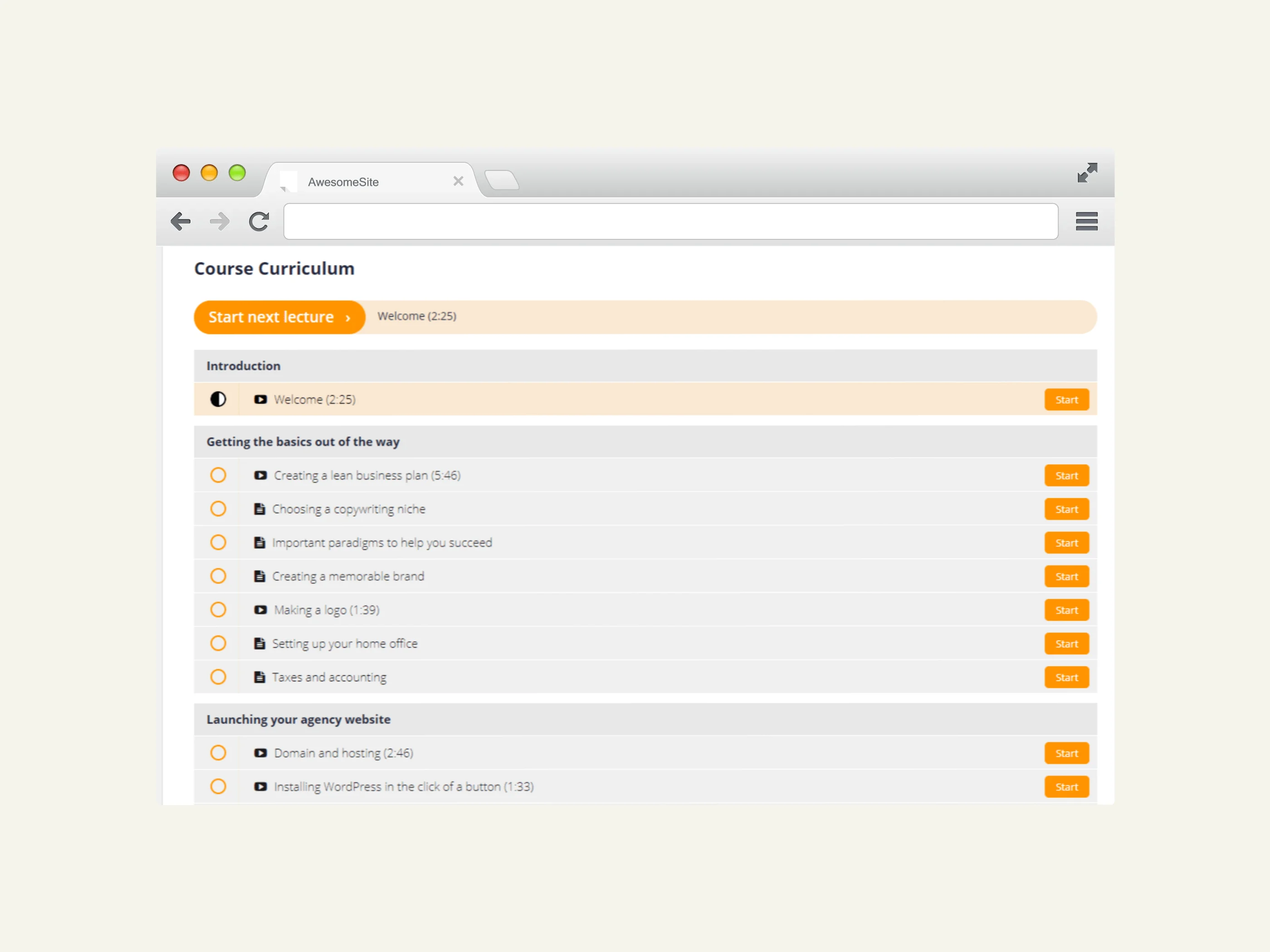Start Setting up your home office lecture
The height and width of the screenshot is (952, 1270).
1066,644
